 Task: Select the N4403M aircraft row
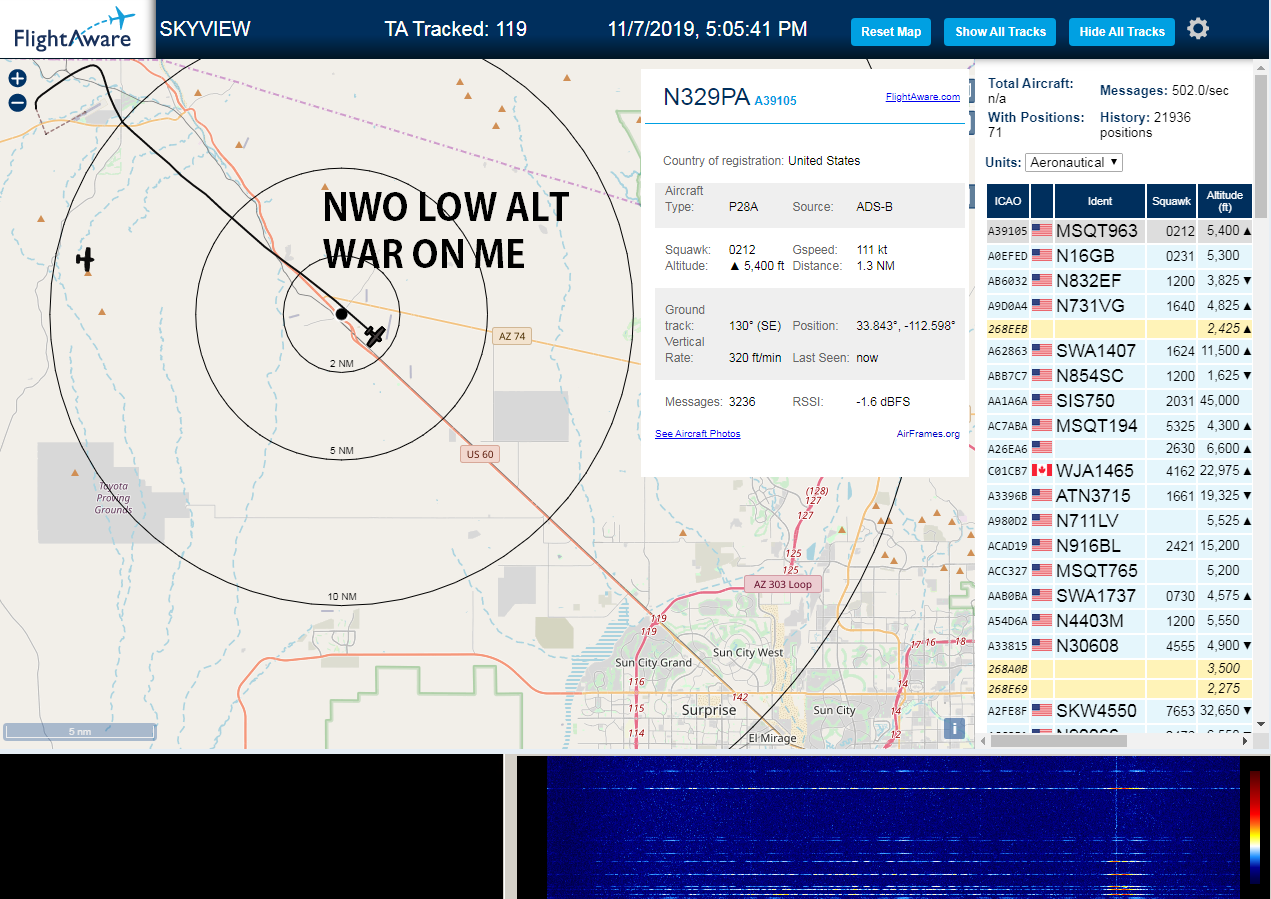coord(1119,621)
